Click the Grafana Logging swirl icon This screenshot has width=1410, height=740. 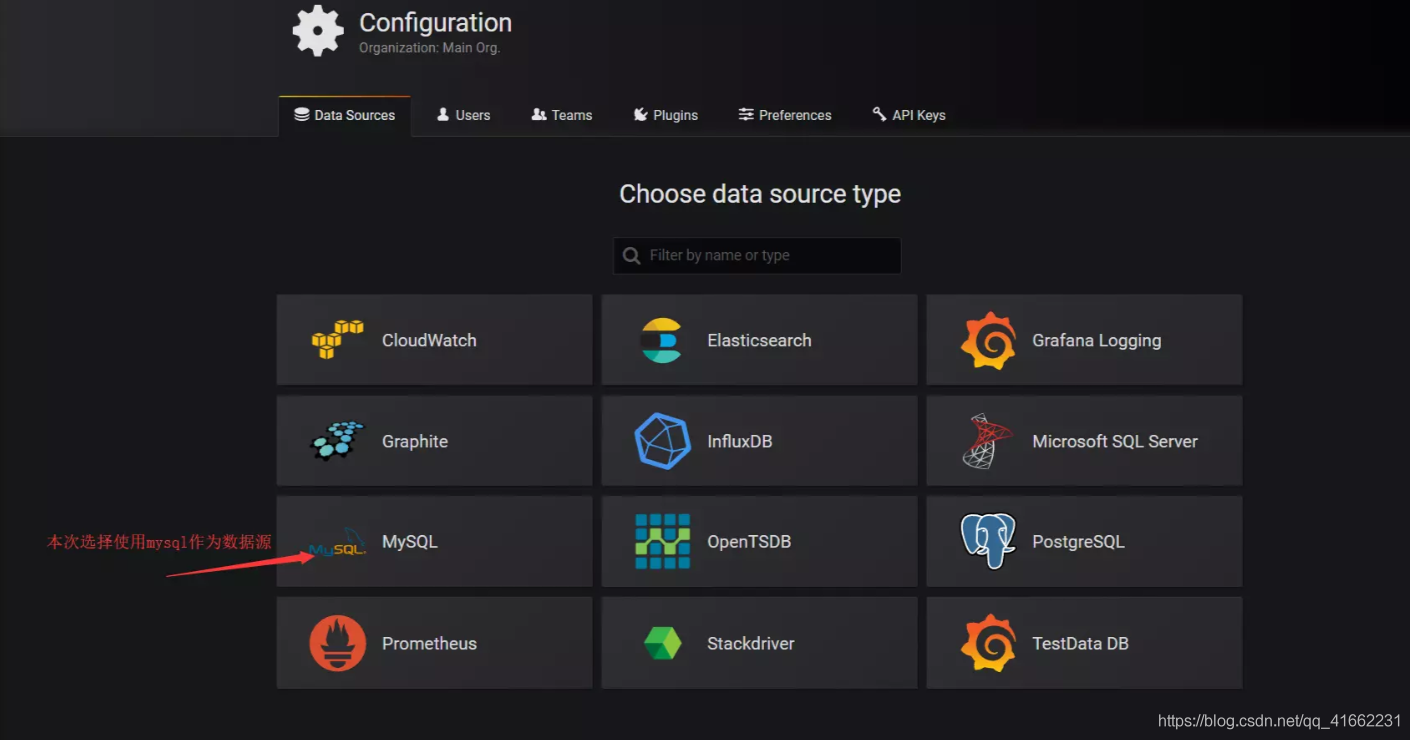click(988, 340)
